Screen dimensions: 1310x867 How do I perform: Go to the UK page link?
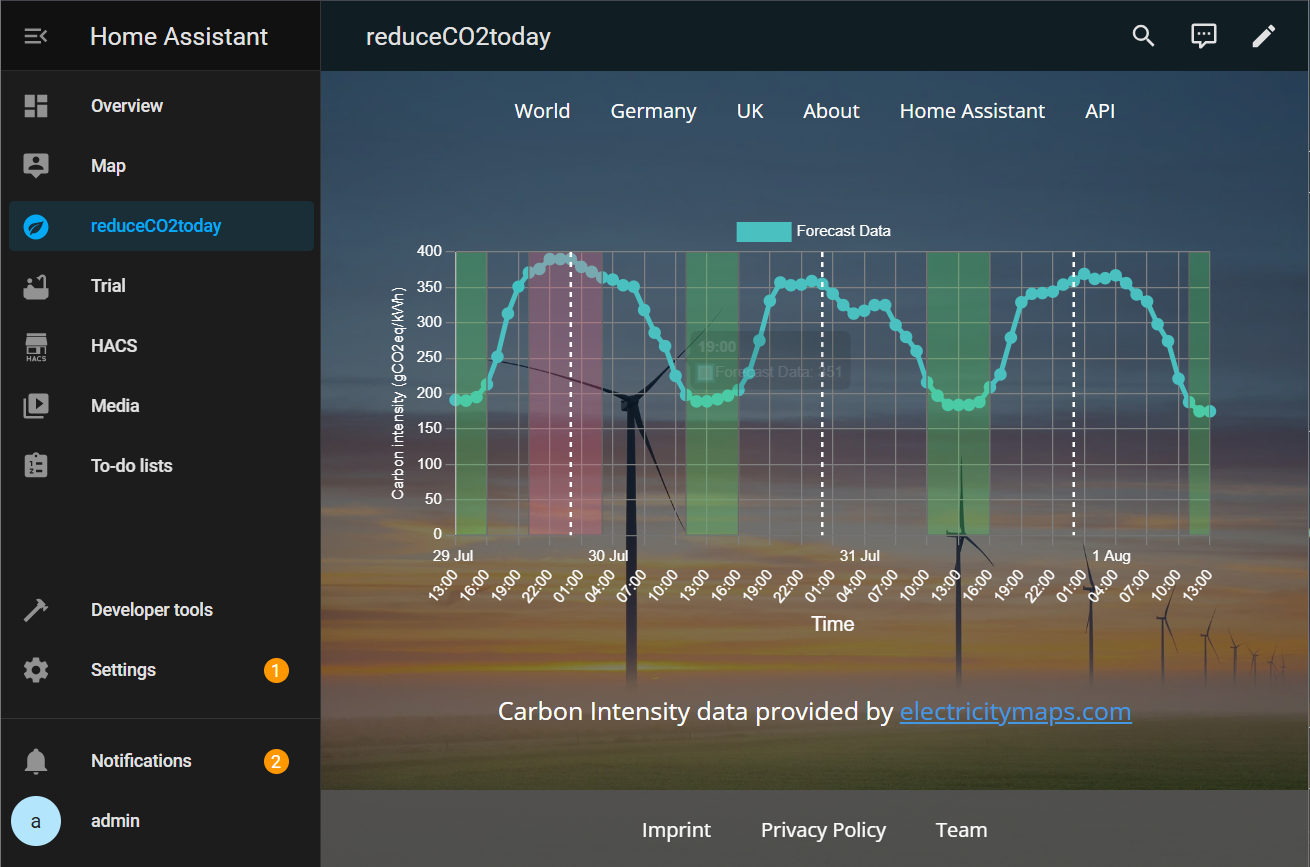750,111
